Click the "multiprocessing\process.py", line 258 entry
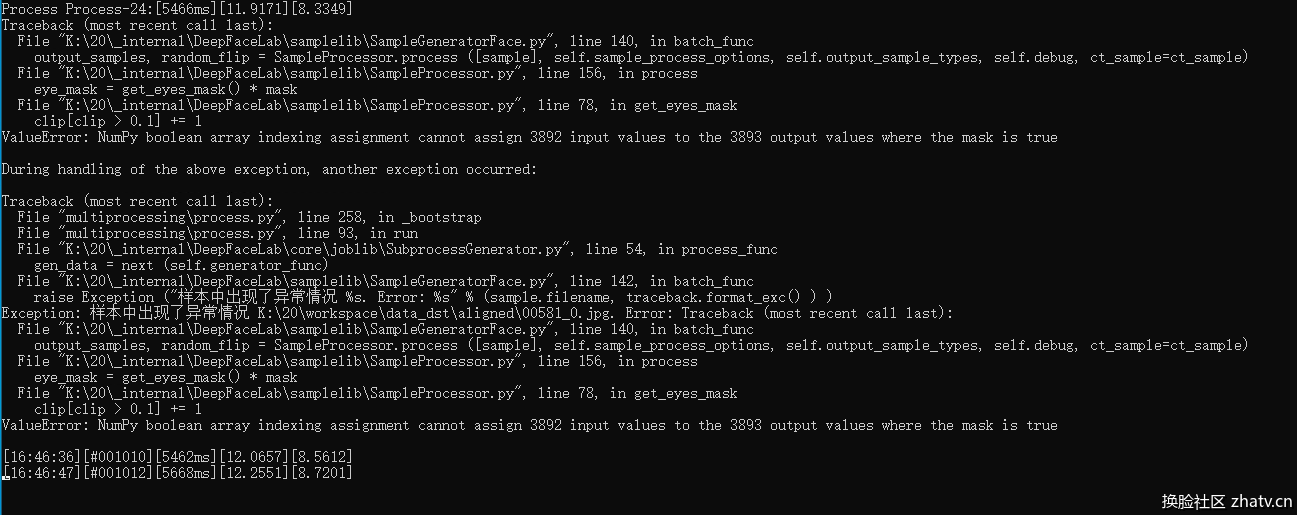1297x515 pixels. click(249, 217)
